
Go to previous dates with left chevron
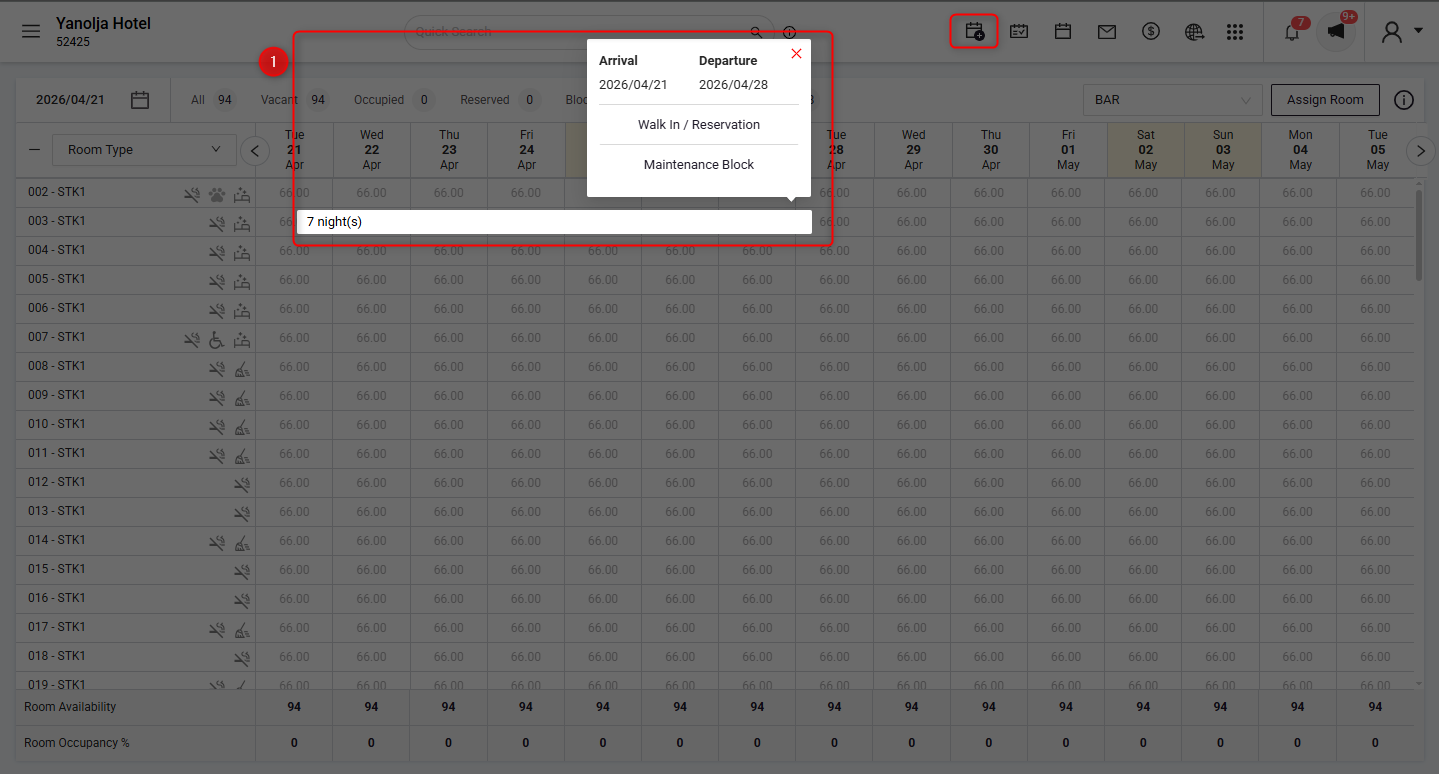pos(255,151)
